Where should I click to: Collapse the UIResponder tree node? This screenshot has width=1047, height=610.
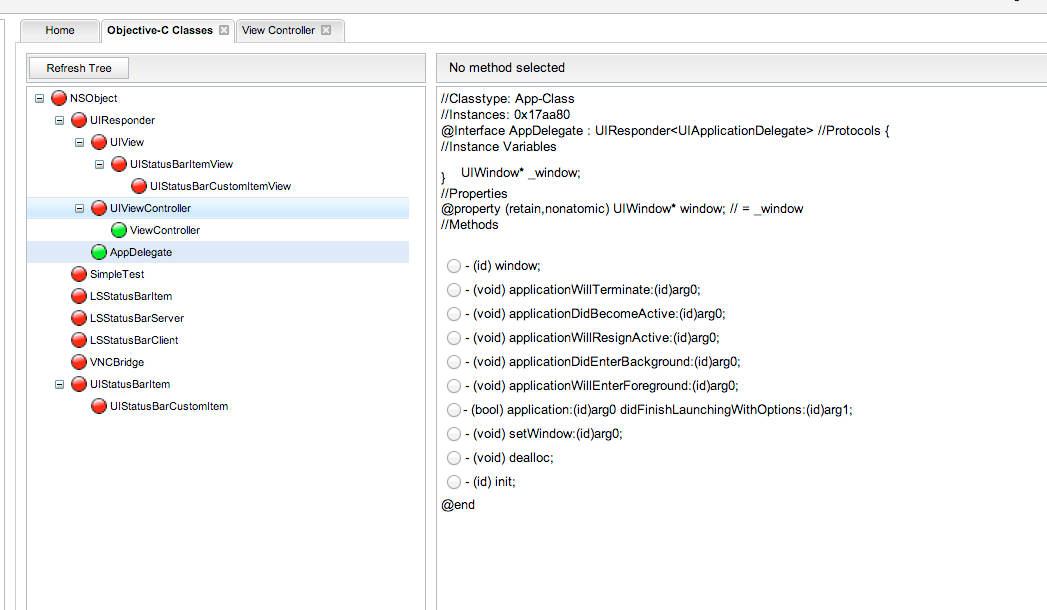[x=60, y=120]
